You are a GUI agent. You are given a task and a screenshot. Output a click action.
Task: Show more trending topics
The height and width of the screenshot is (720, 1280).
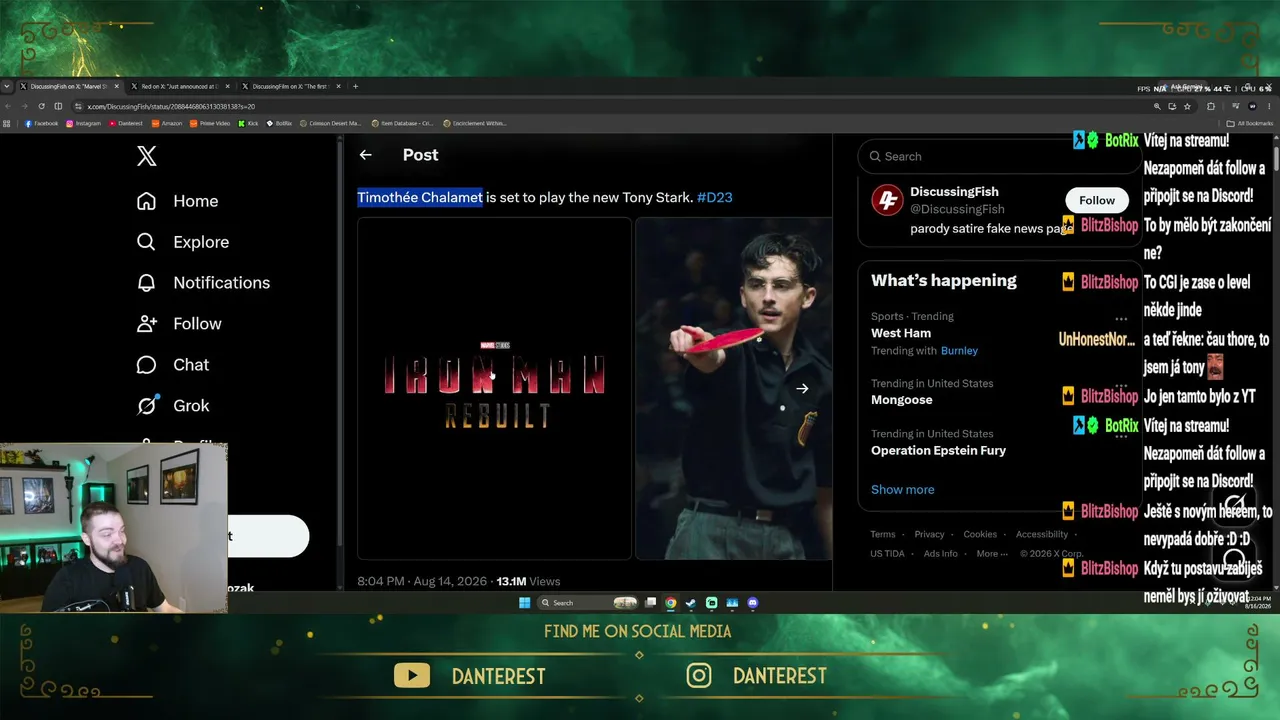click(903, 489)
